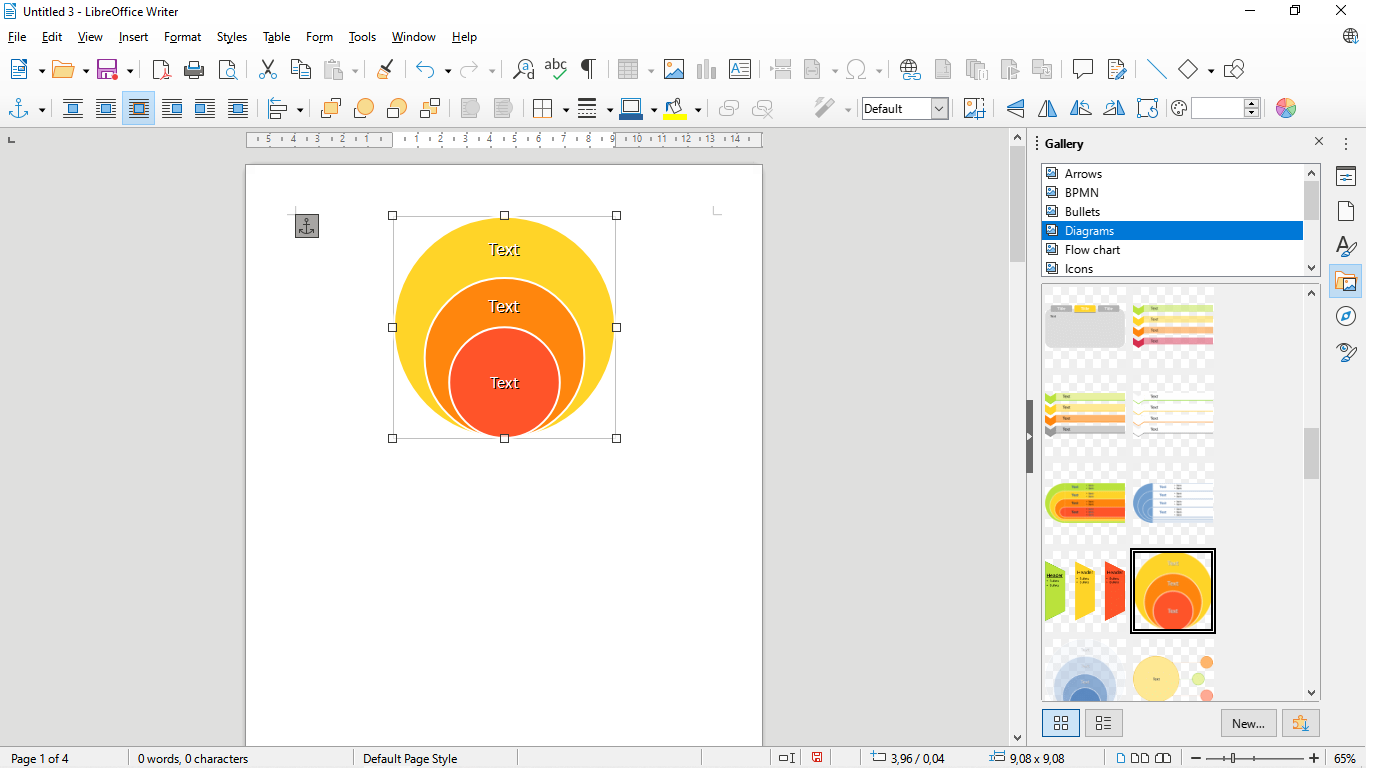1386x768 pixels.
Task: Set wrap to None
Action: pyautogui.click(x=73, y=108)
